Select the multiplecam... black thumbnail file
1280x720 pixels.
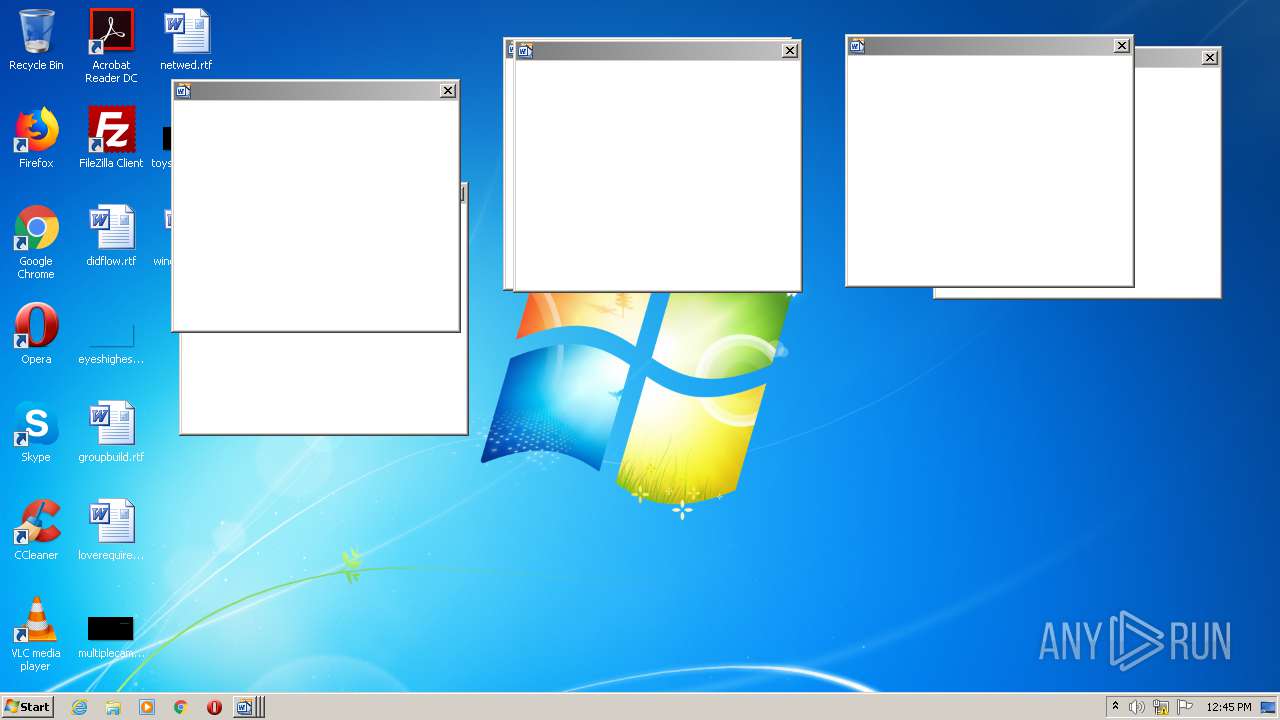[x=111, y=635]
